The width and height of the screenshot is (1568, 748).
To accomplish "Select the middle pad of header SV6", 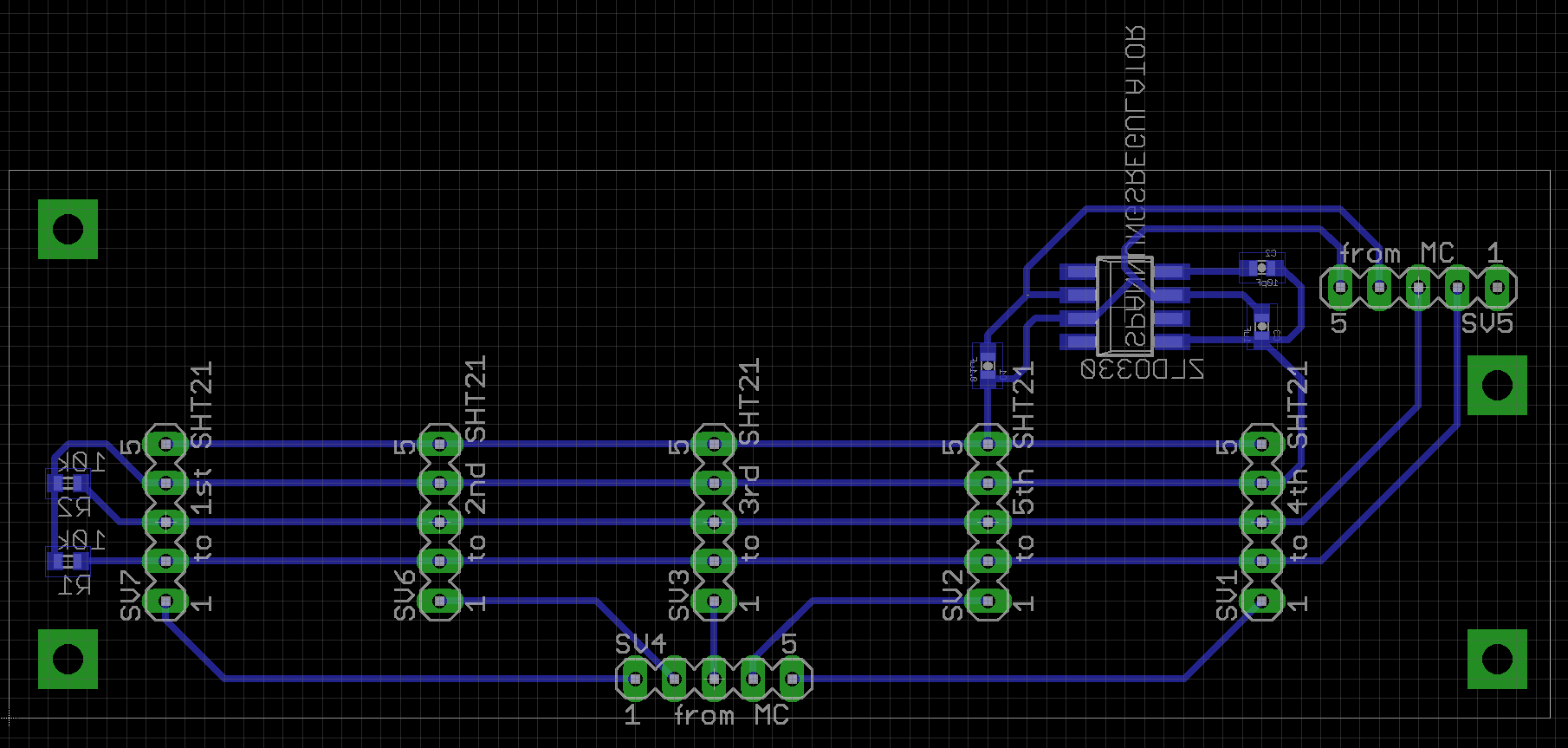I will click(439, 522).
